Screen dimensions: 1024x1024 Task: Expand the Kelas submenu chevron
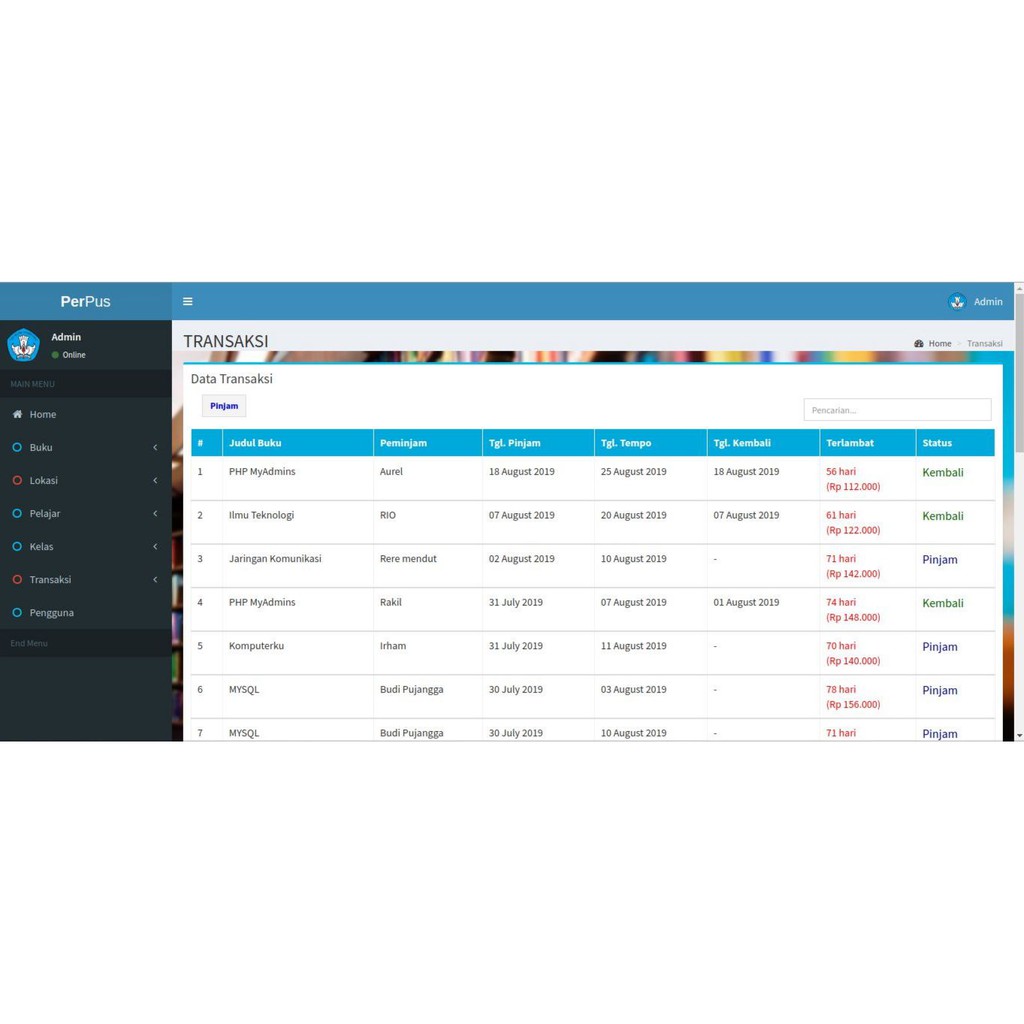click(x=155, y=546)
